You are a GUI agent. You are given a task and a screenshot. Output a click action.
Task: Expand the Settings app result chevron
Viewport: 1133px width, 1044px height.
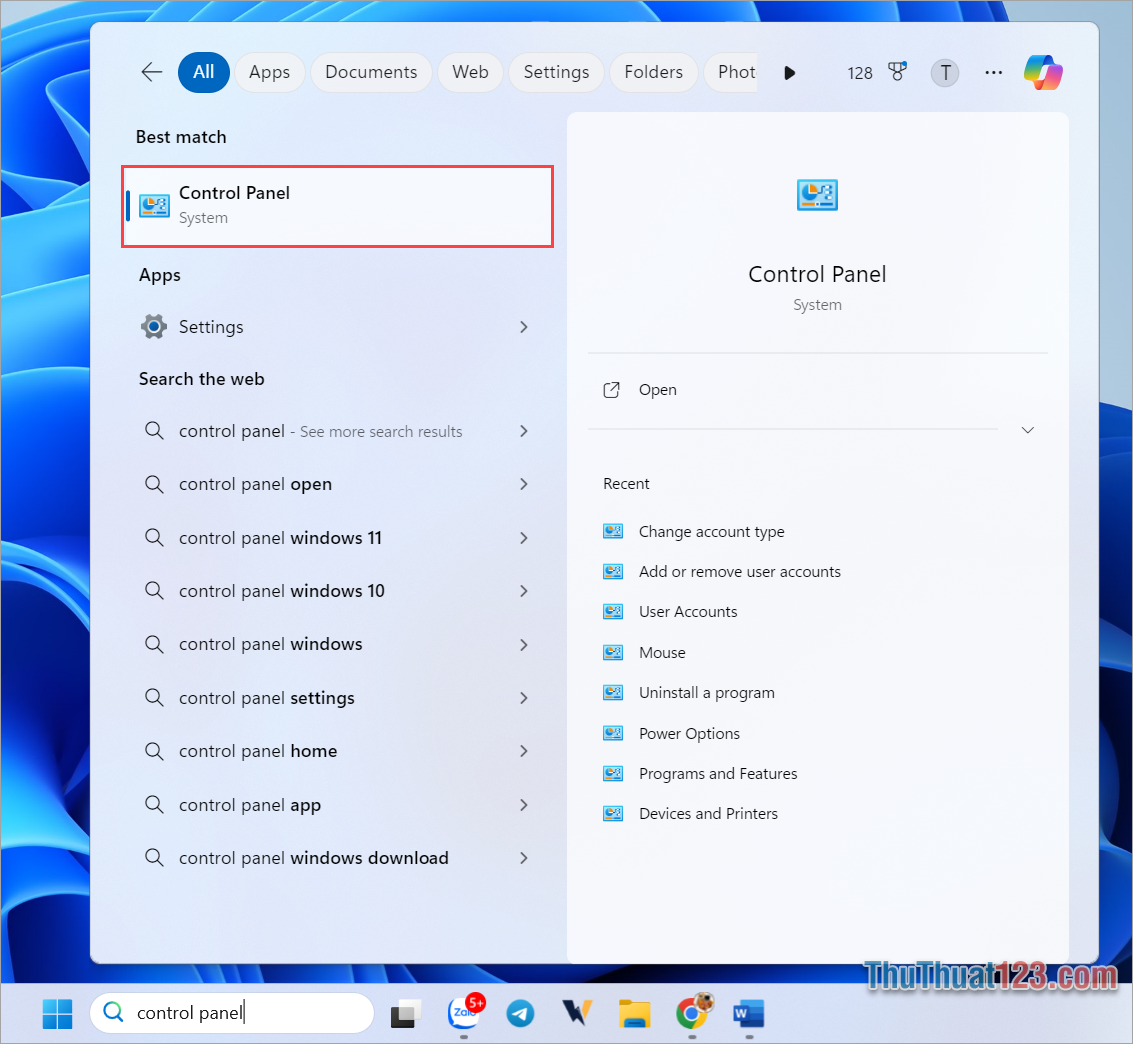point(524,327)
